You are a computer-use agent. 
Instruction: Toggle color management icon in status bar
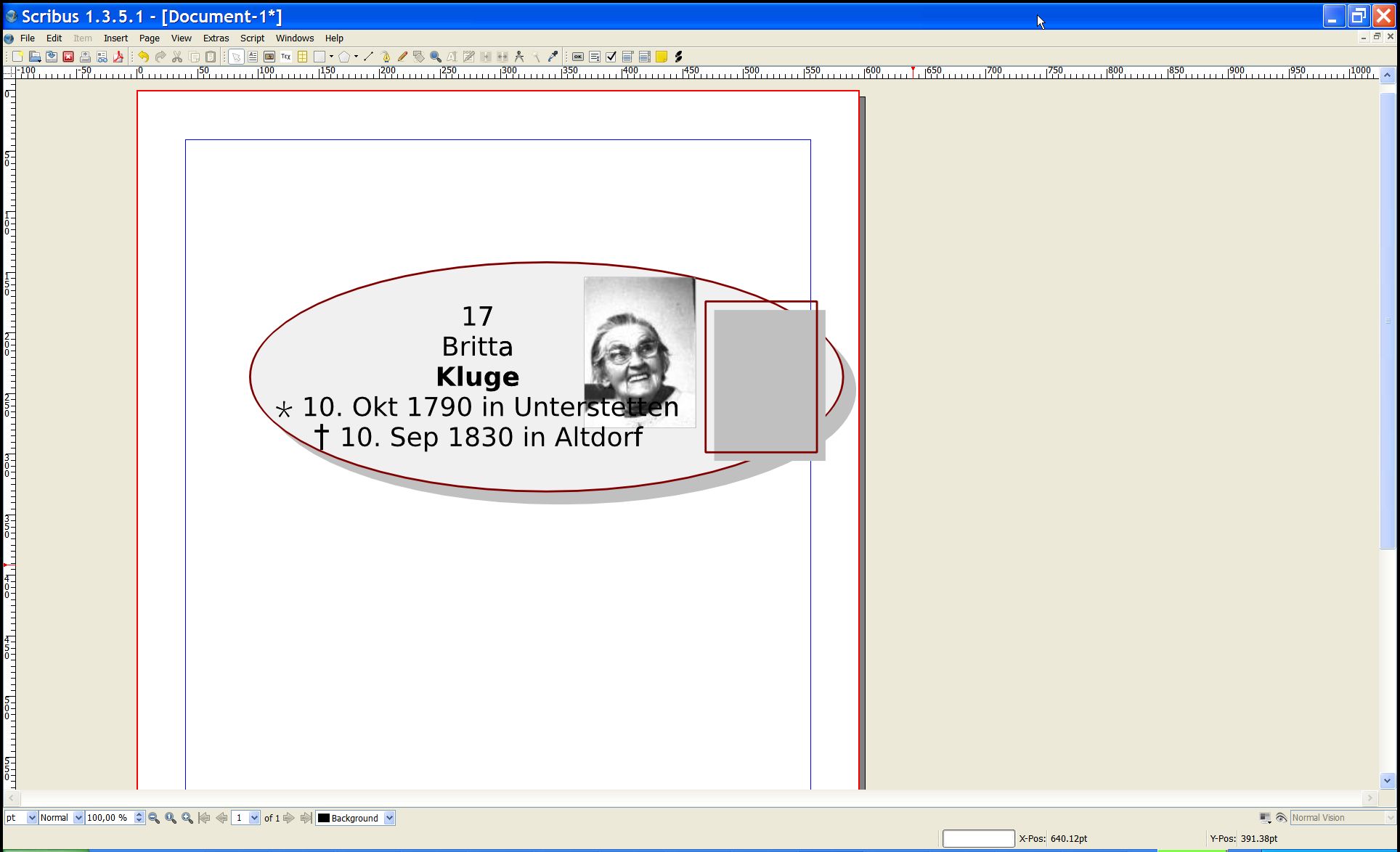(1265, 818)
